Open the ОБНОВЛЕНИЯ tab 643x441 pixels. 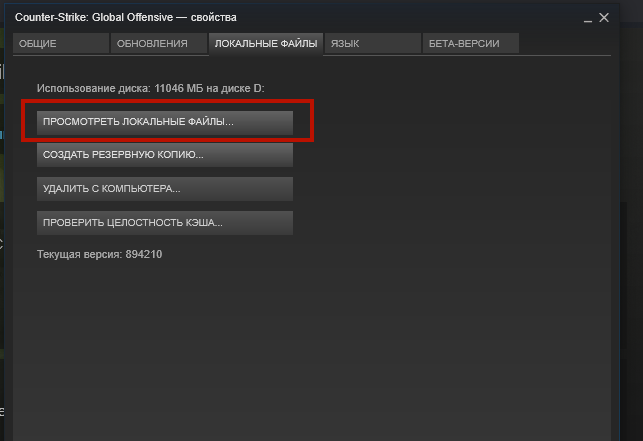pos(159,43)
